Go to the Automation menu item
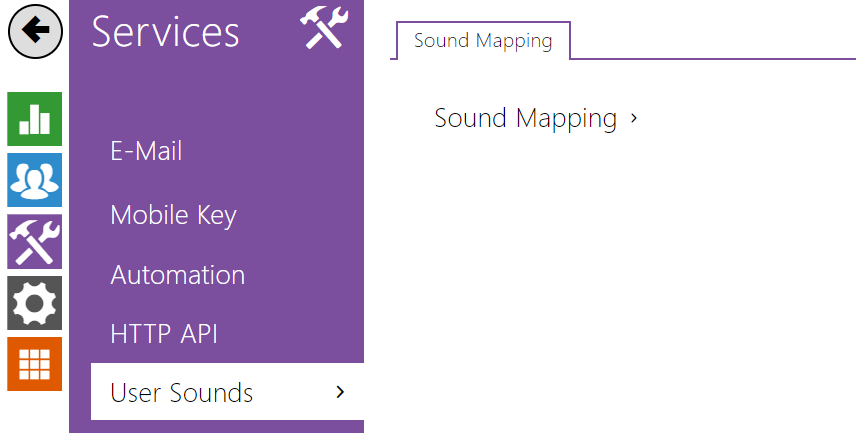 coord(177,274)
